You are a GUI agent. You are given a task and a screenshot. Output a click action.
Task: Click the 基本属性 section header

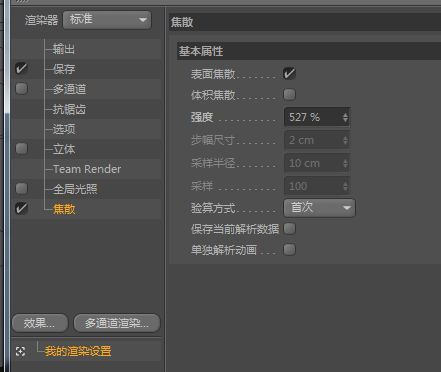coord(309,51)
